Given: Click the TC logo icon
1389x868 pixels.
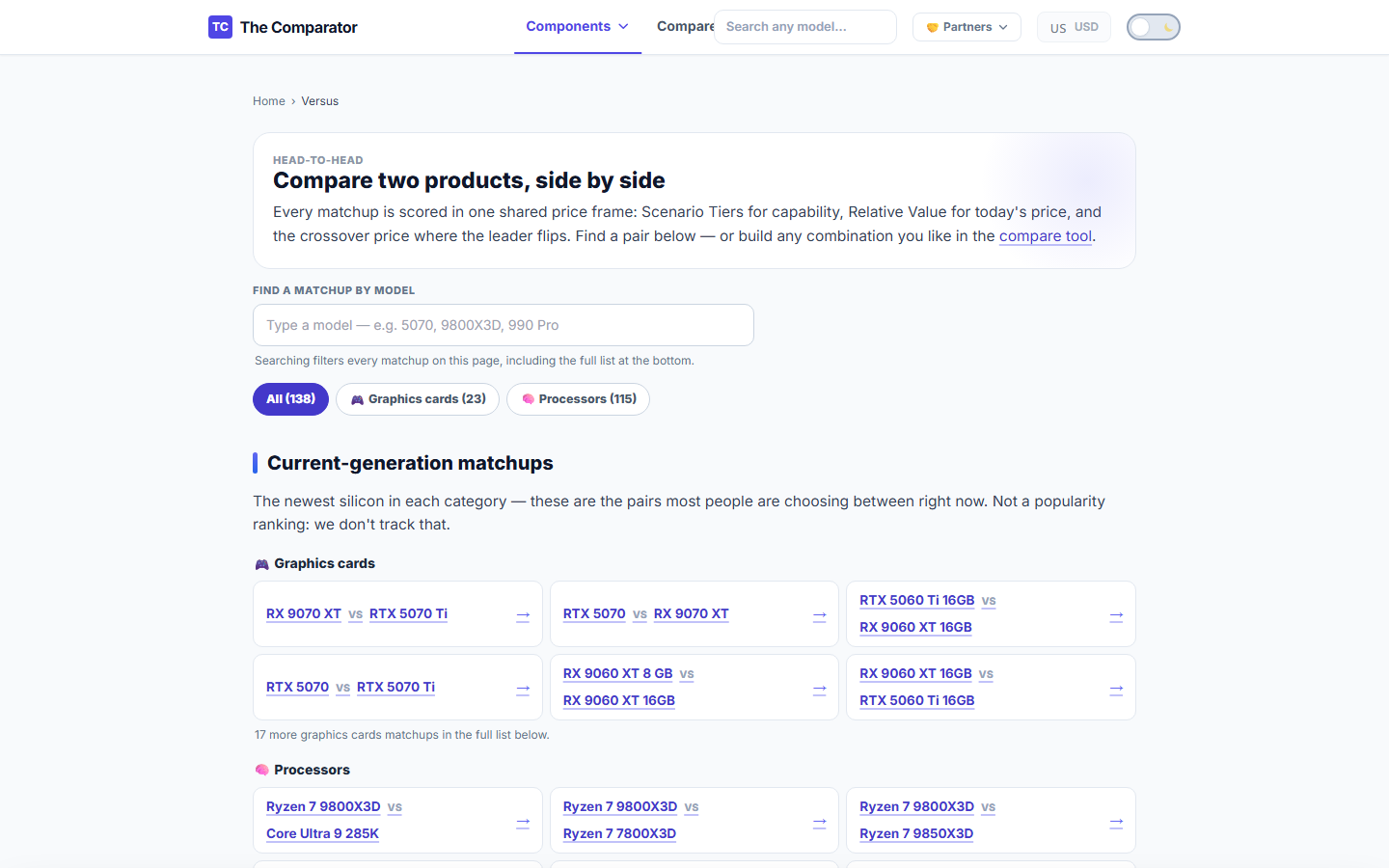Looking at the screenshot, I should point(220,27).
